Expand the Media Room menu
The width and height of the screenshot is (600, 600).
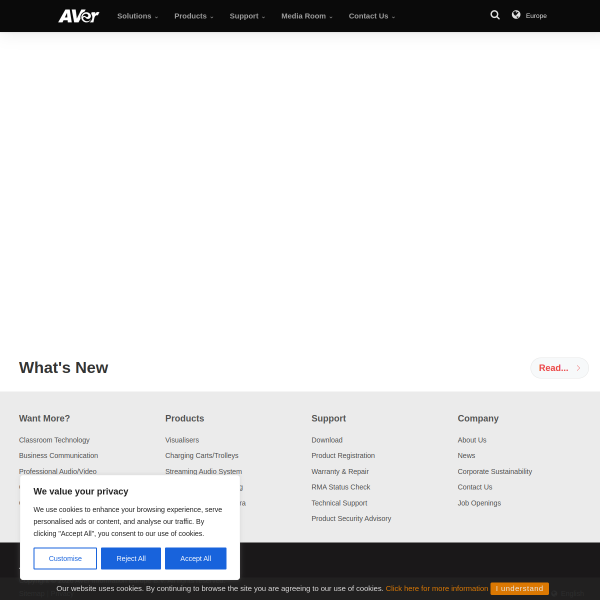pos(307,16)
